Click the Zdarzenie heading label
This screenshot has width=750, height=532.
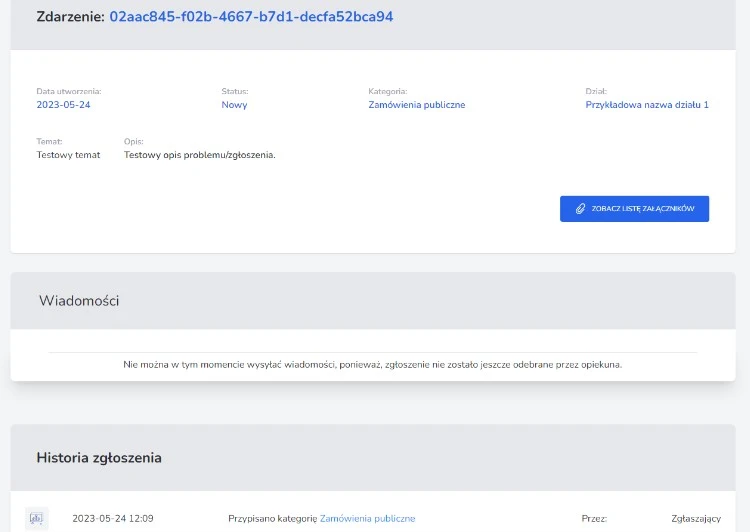tap(70, 17)
